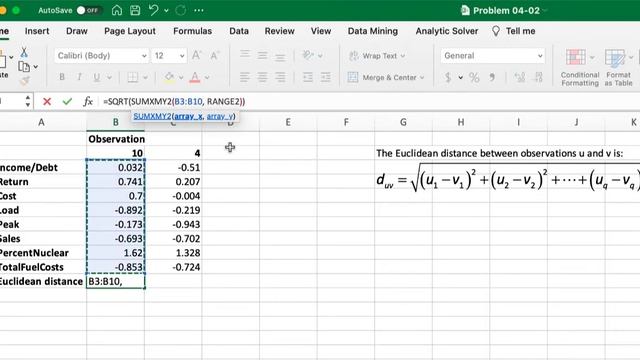The image size is (640, 360).
Task: Click the Copy icon
Action: [x=24, y=67]
